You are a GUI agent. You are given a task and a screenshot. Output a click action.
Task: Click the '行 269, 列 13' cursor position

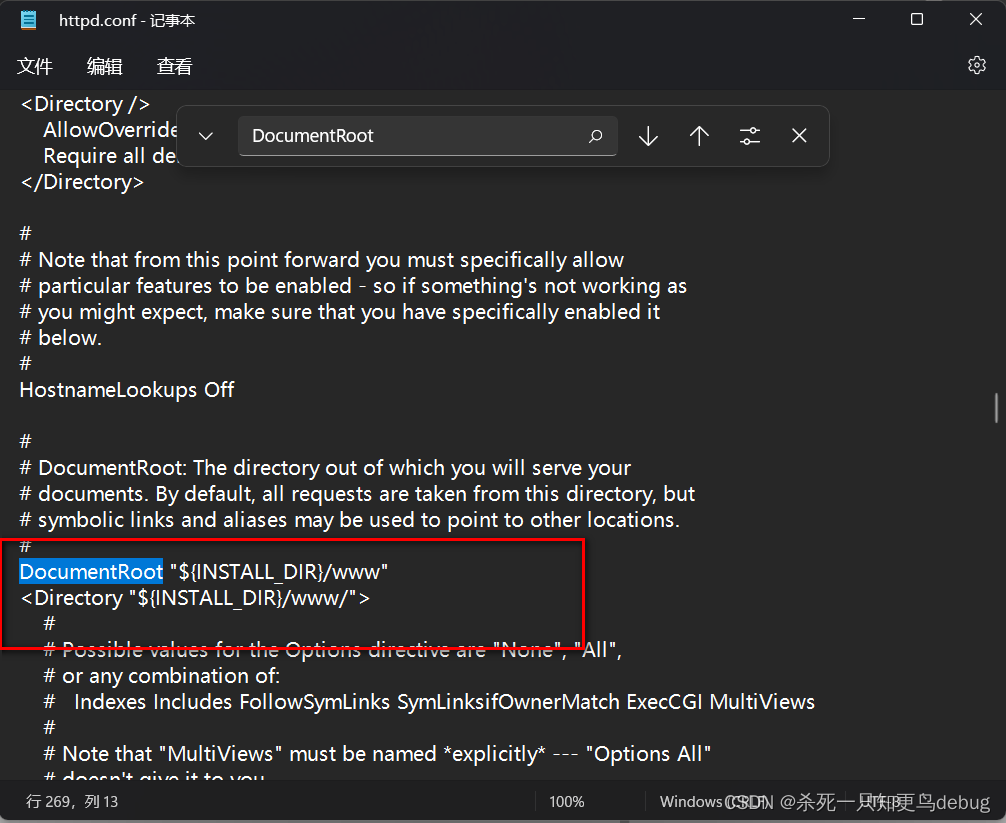coord(72,802)
